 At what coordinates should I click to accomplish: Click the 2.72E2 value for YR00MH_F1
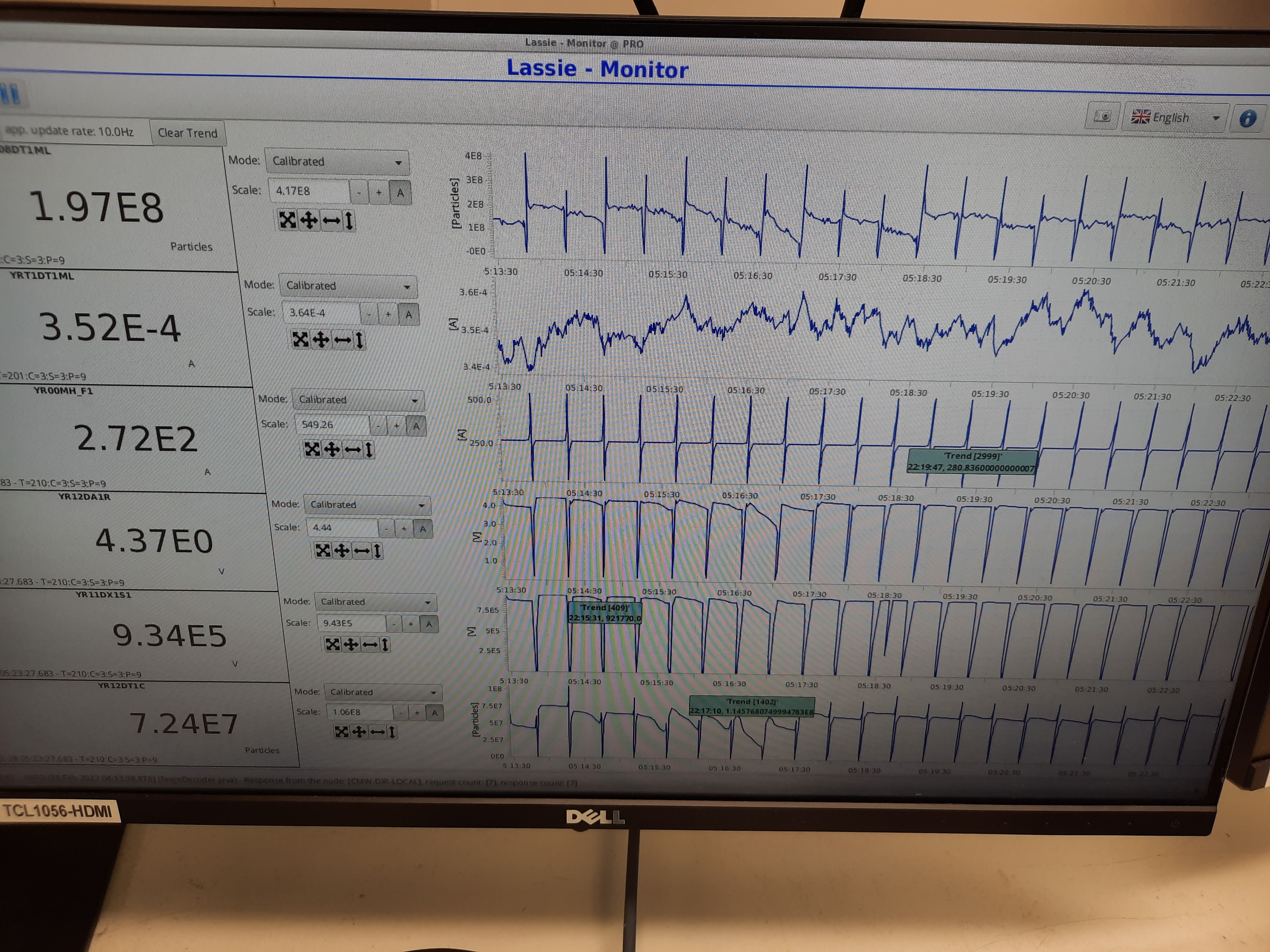(x=136, y=439)
